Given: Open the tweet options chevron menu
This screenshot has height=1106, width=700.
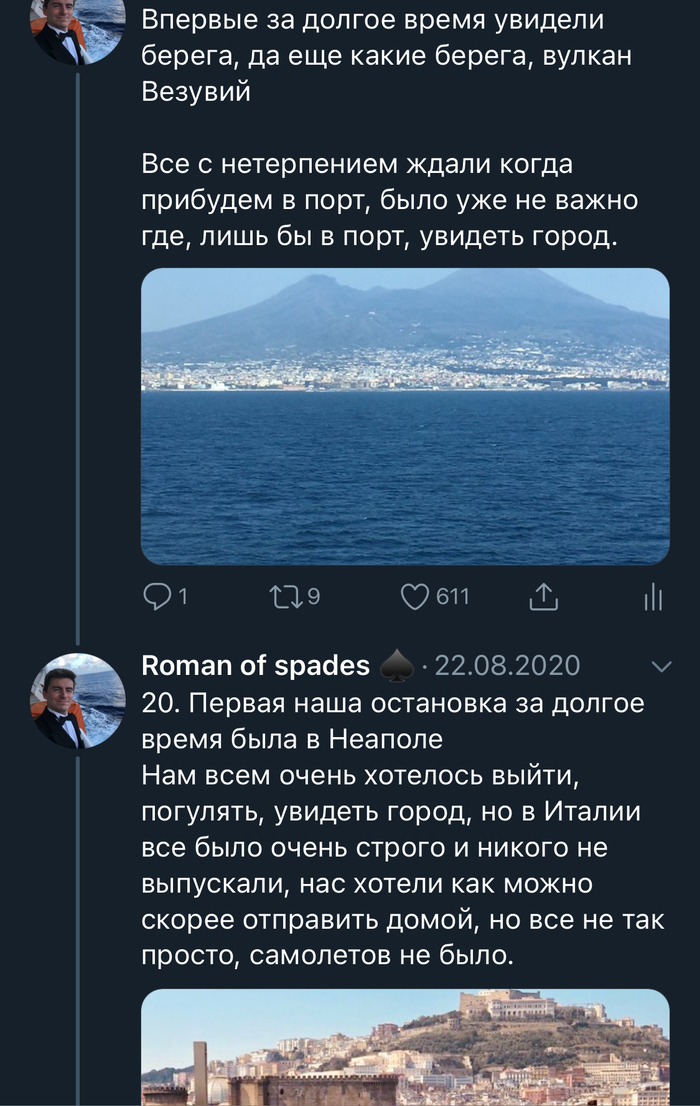Looking at the screenshot, I should tap(661, 666).
